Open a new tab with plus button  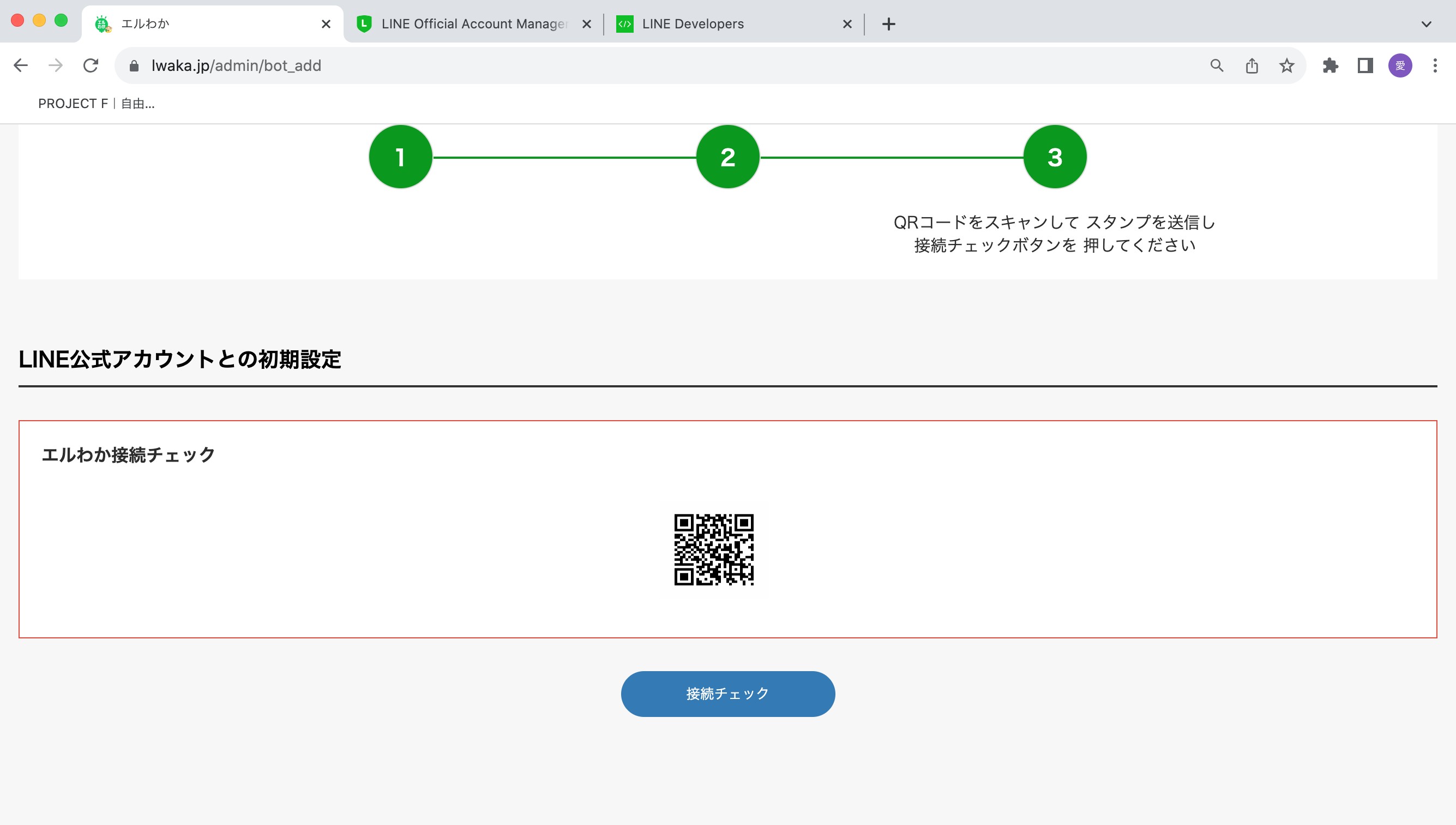[888, 24]
